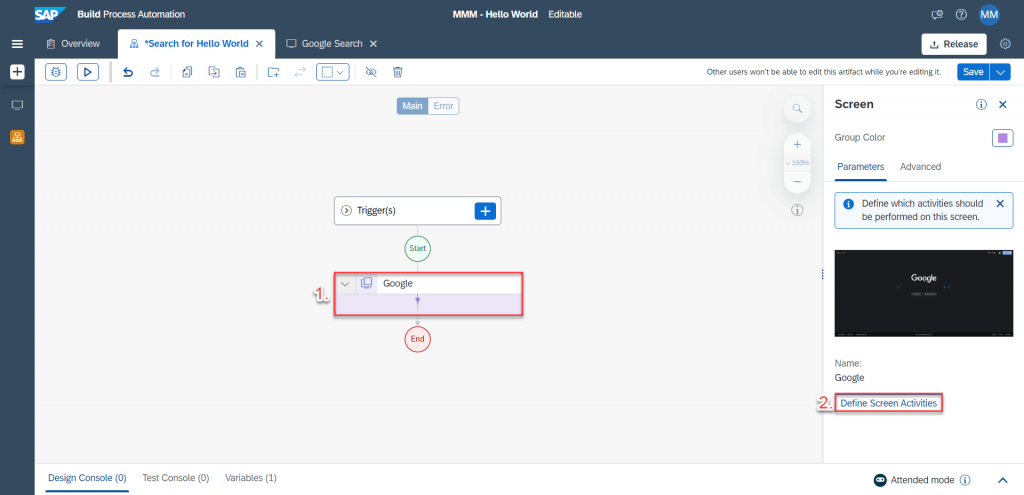Change the purple Group Color swatch
The height and width of the screenshot is (495, 1024).
[x=1002, y=138]
